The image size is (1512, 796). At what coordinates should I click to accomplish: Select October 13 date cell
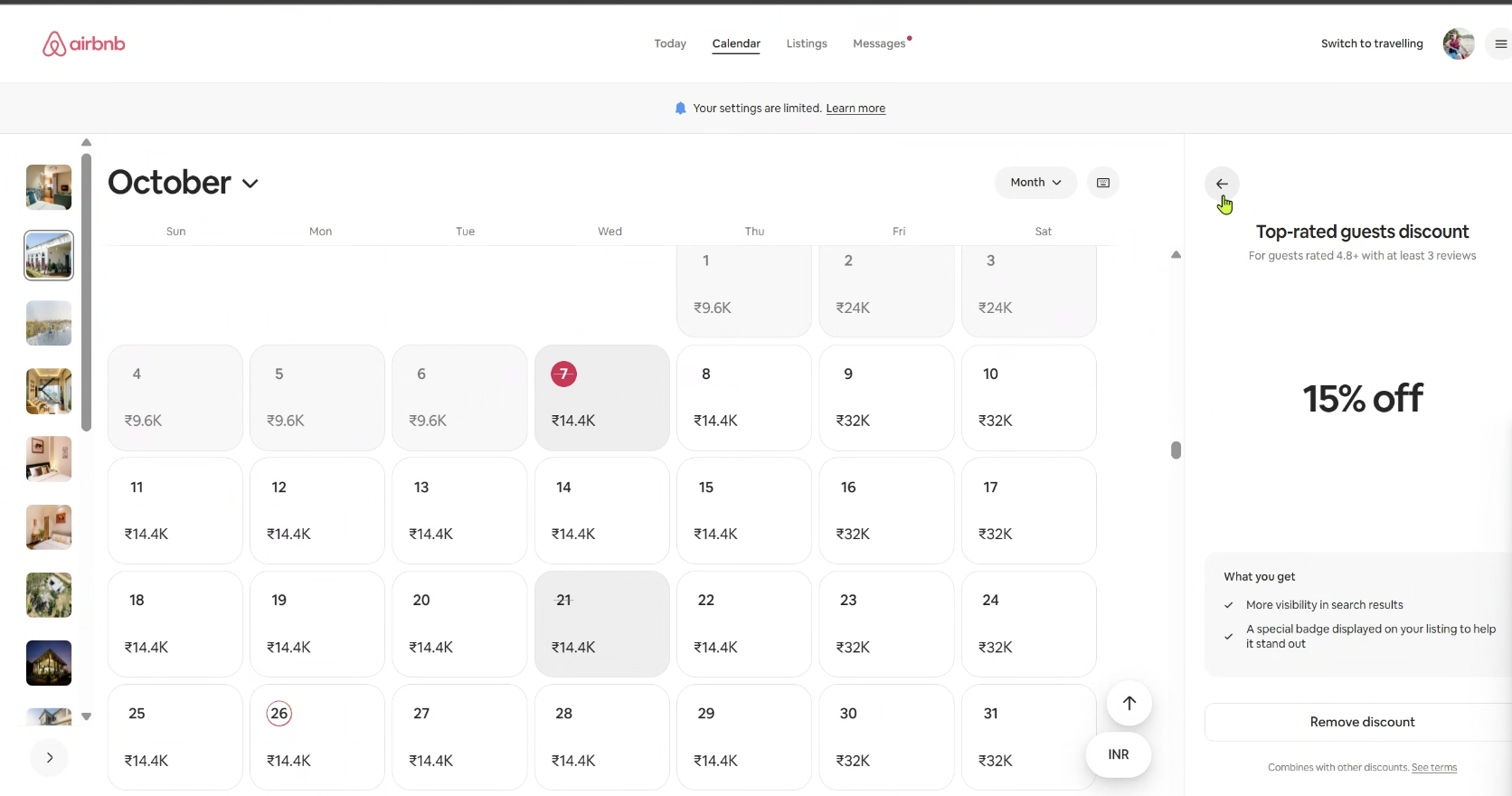(459, 511)
